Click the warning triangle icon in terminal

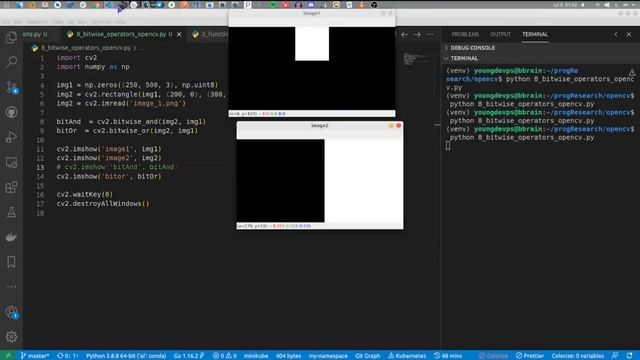[632, 73]
